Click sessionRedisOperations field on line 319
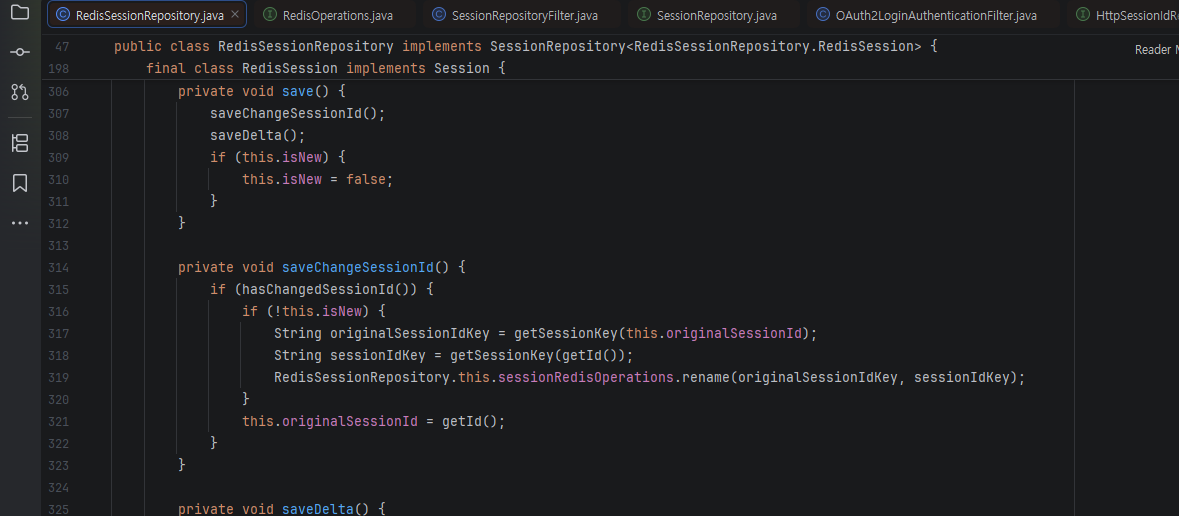Screen dimensions: 1179x516 pos(585,377)
